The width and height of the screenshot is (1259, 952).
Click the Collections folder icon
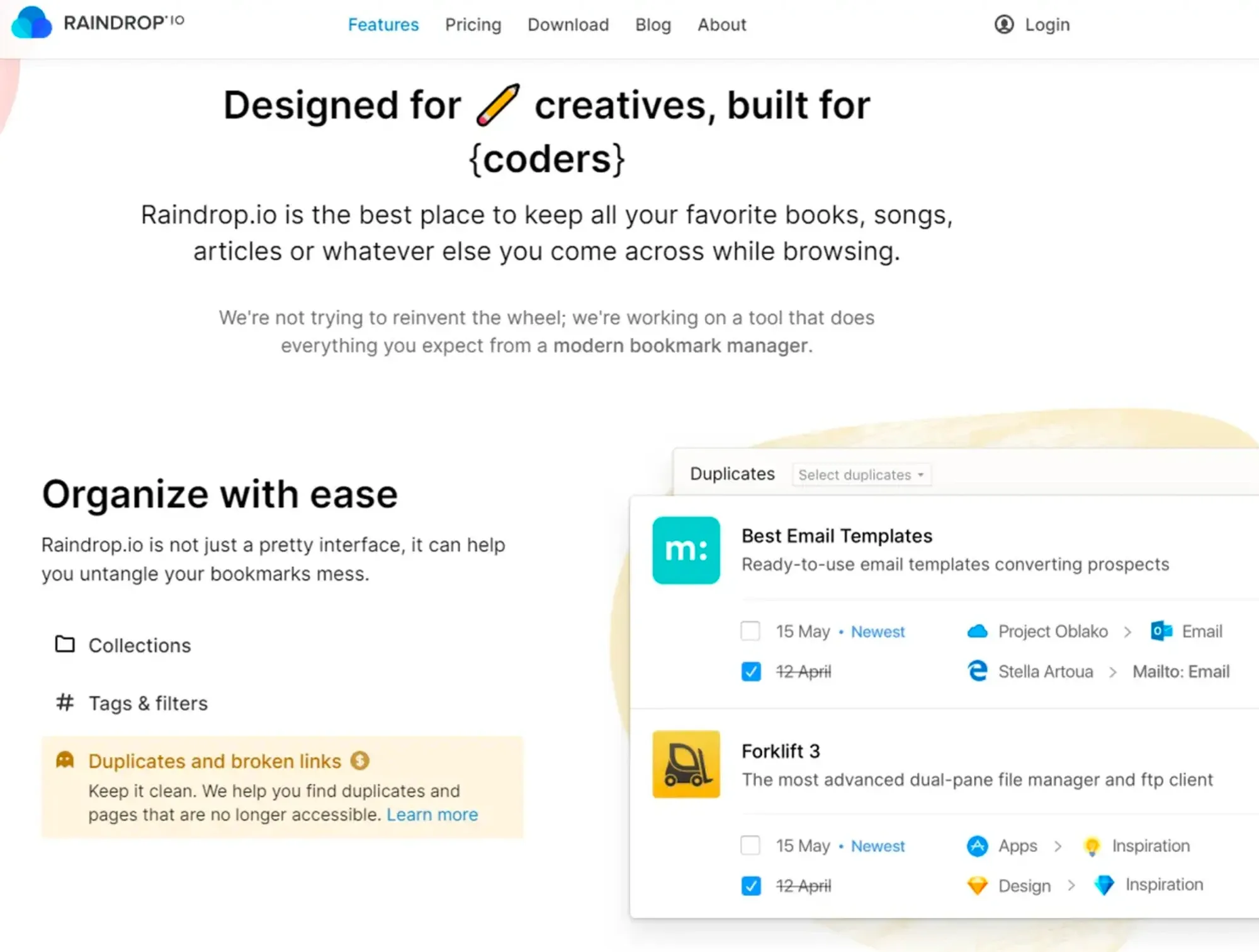[x=65, y=644]
